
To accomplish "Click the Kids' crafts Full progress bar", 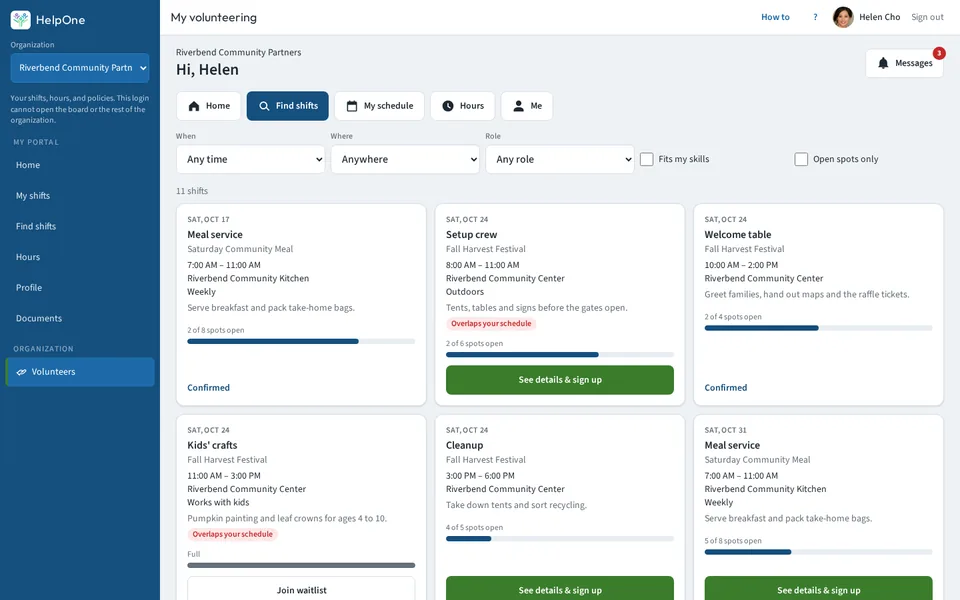I will coord(301,565).
